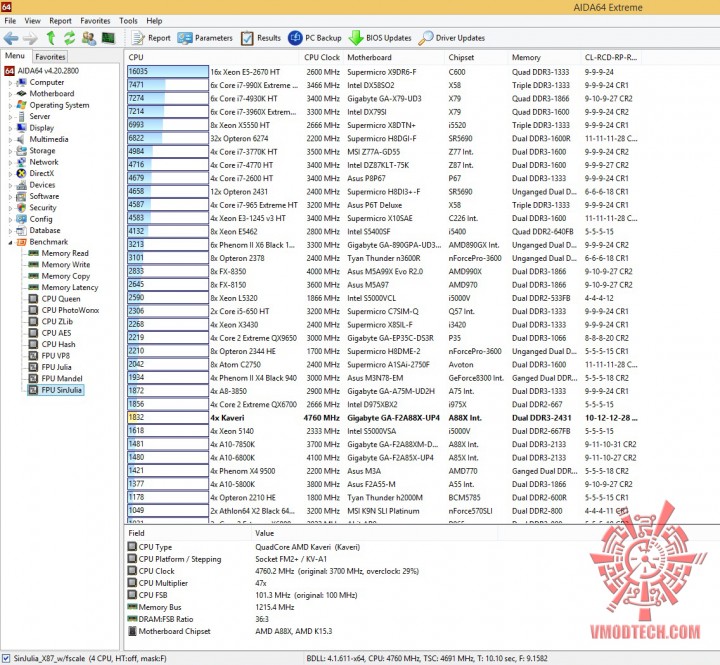
Task: Select the 16x Xeon E5-2670 HT row
Action: coord(382,72)
